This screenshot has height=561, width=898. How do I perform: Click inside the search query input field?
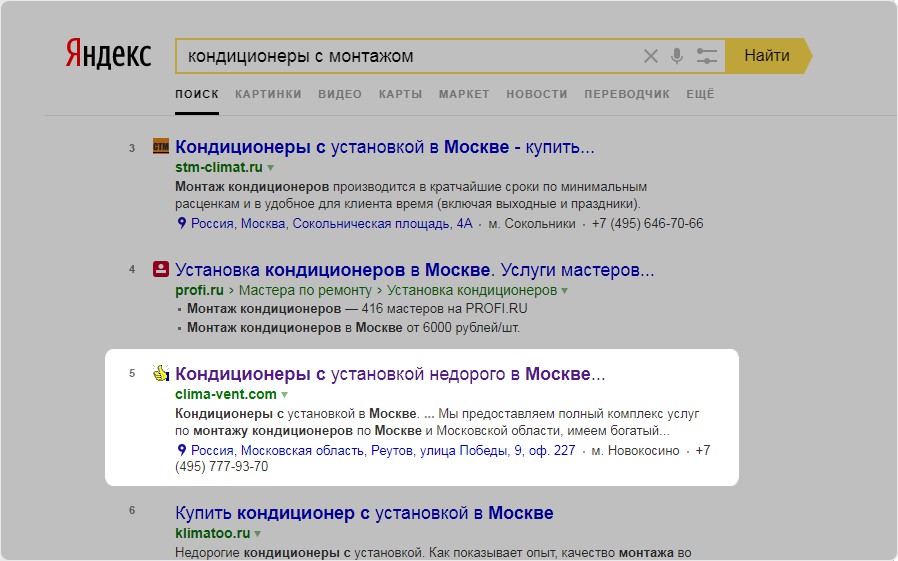click(407, 56)
